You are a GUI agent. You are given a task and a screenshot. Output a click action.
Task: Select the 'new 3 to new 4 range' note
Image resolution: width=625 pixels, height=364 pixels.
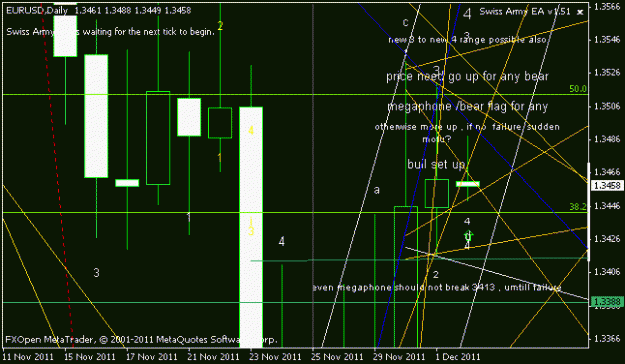coord(467,40)
